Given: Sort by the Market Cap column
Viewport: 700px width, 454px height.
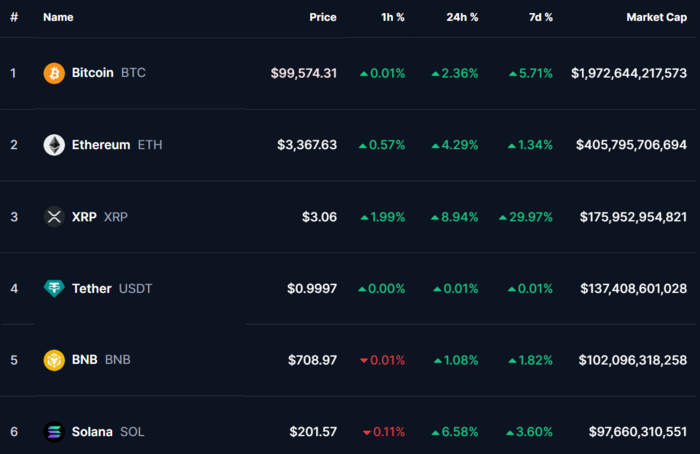Looking at the screenshot, I should pyautogui.click(x=656, y=18).
